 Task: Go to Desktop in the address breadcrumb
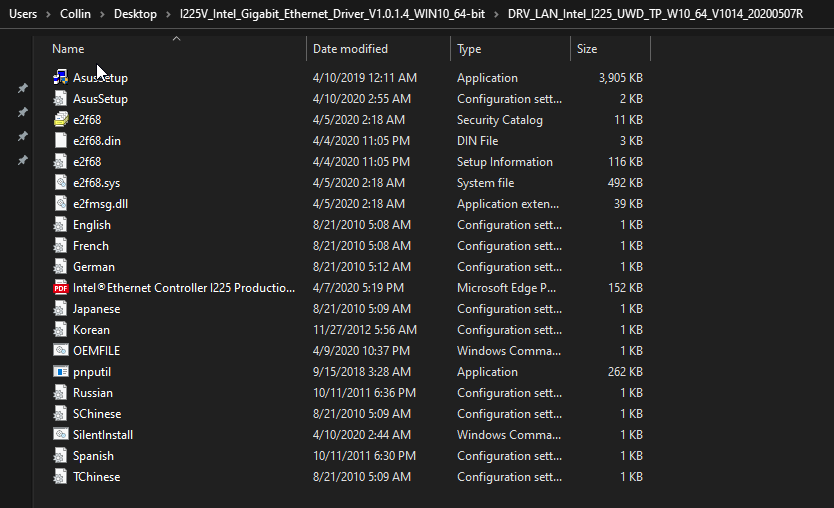click(135, 14)
